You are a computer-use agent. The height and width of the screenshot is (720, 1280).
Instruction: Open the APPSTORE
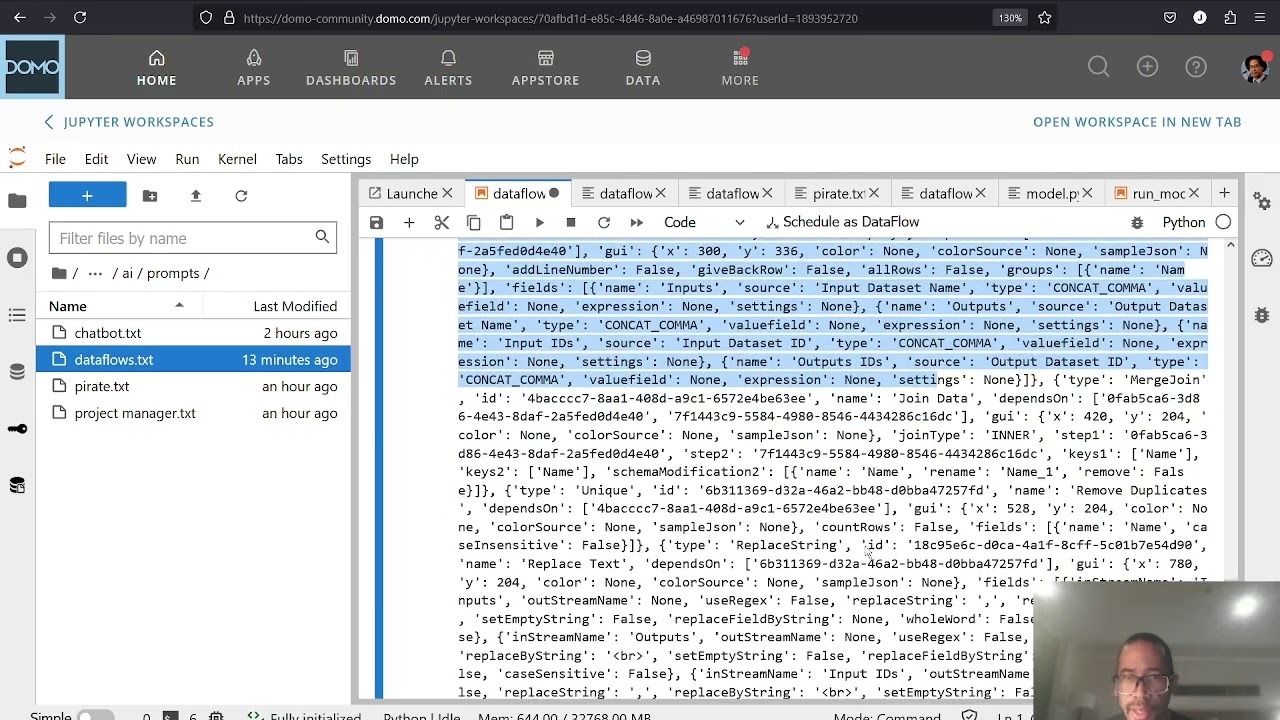coord(545,67)
